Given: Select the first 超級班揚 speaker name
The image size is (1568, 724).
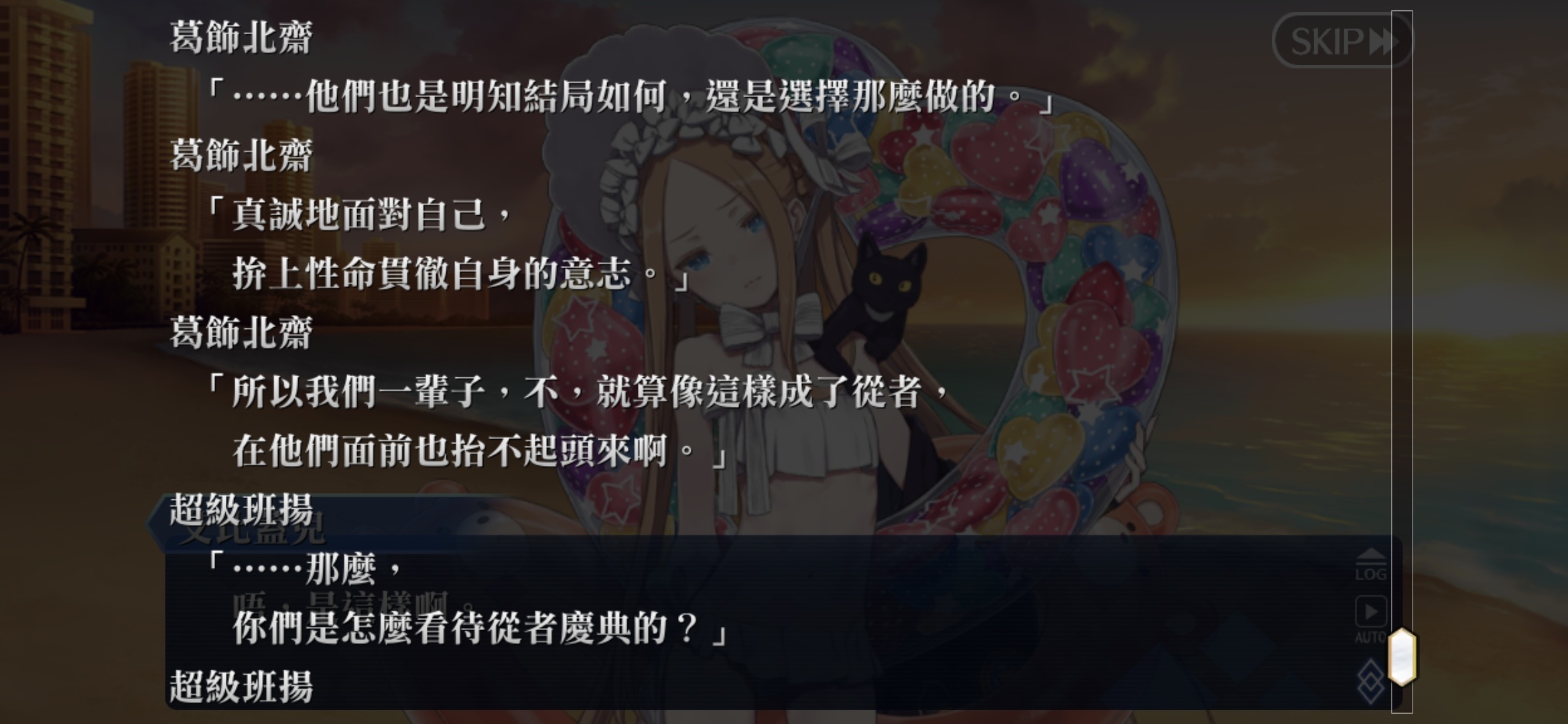Looking at the screenshot, I should (x=241, y=509).
